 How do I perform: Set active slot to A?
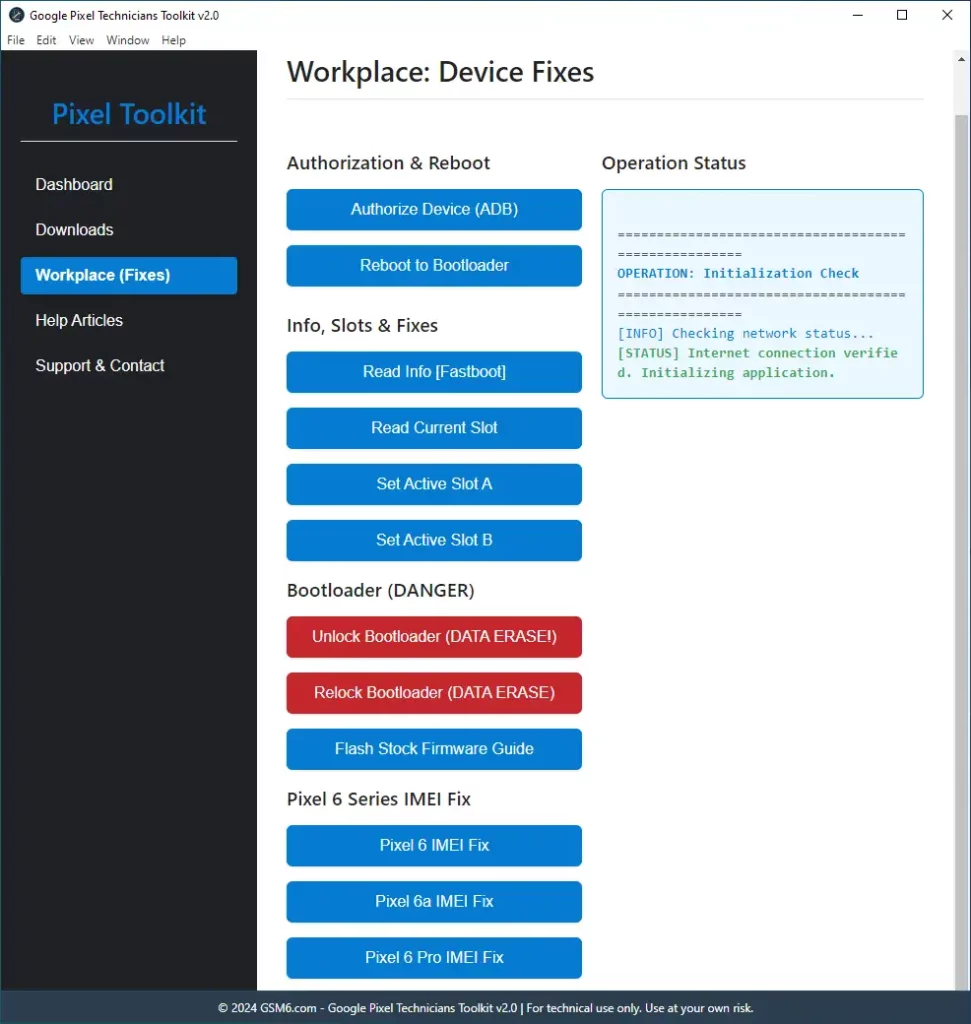tap(434, 484)
